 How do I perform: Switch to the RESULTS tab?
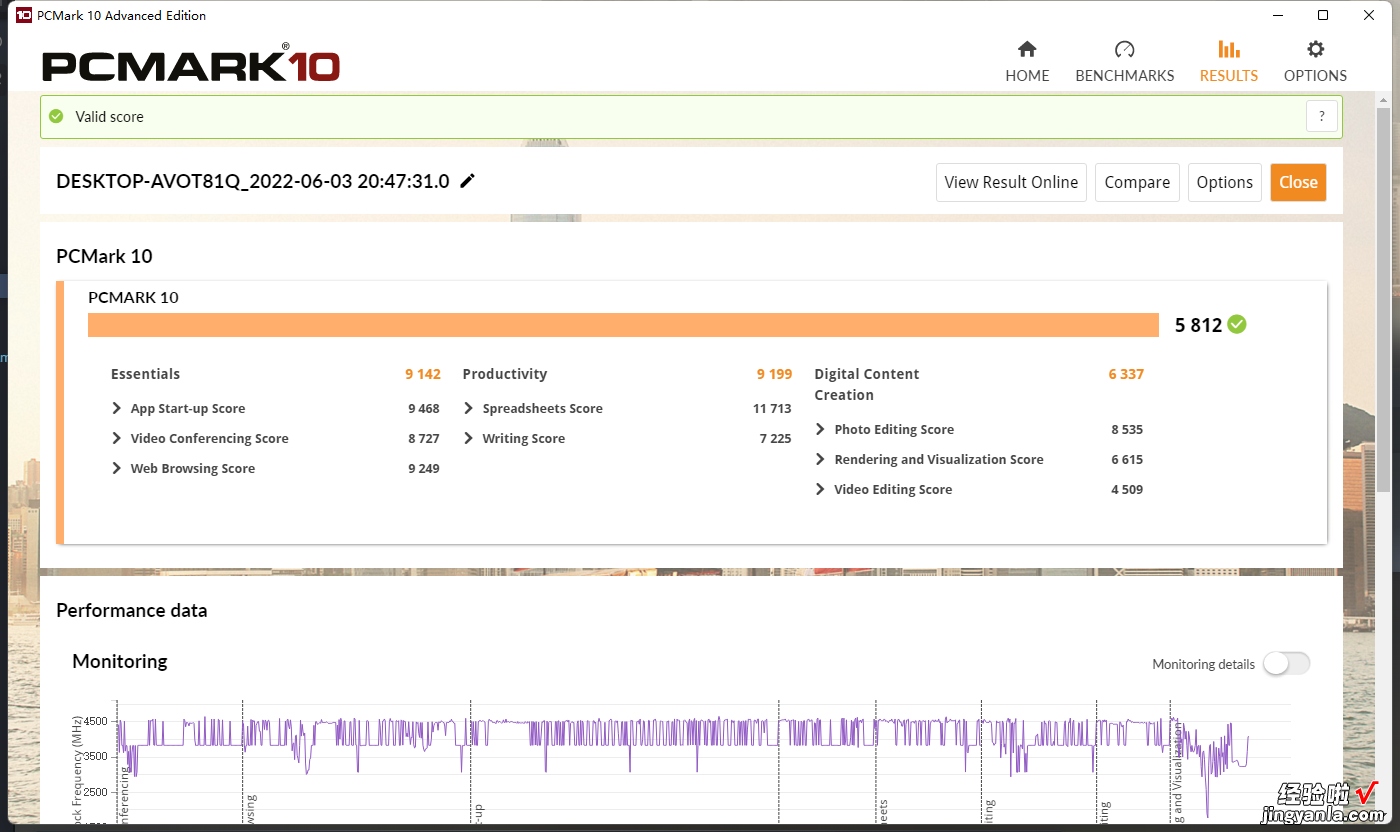(x=1228, y=62)
